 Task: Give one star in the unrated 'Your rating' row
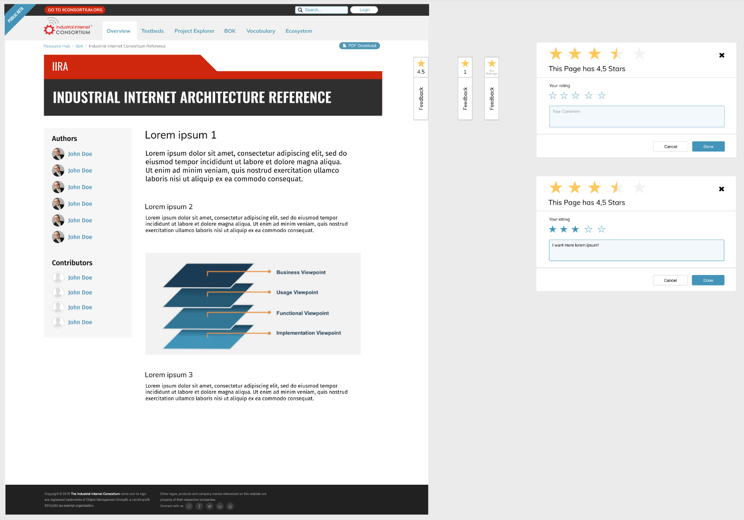coord(553,95)
